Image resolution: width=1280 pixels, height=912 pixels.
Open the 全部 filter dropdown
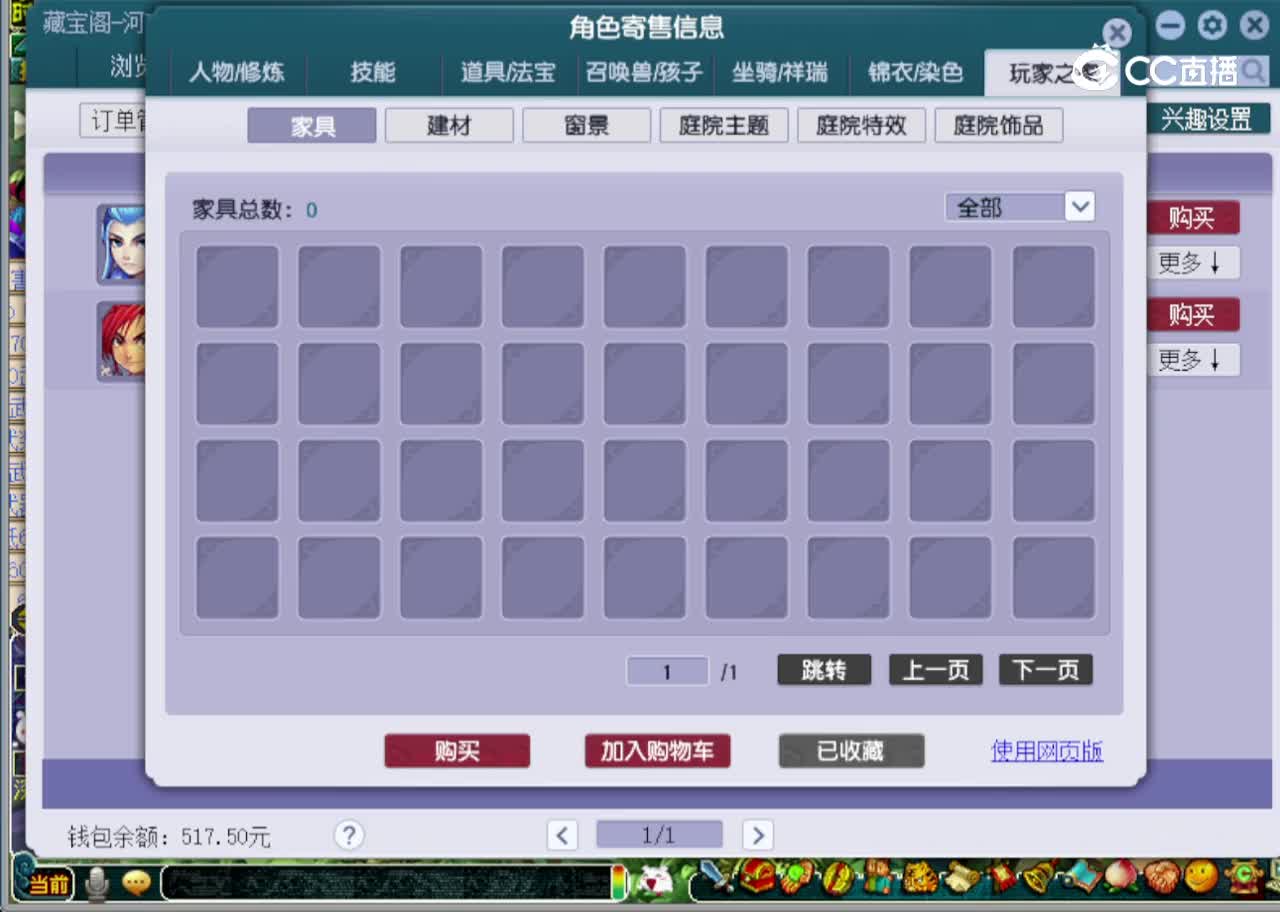1020,206
